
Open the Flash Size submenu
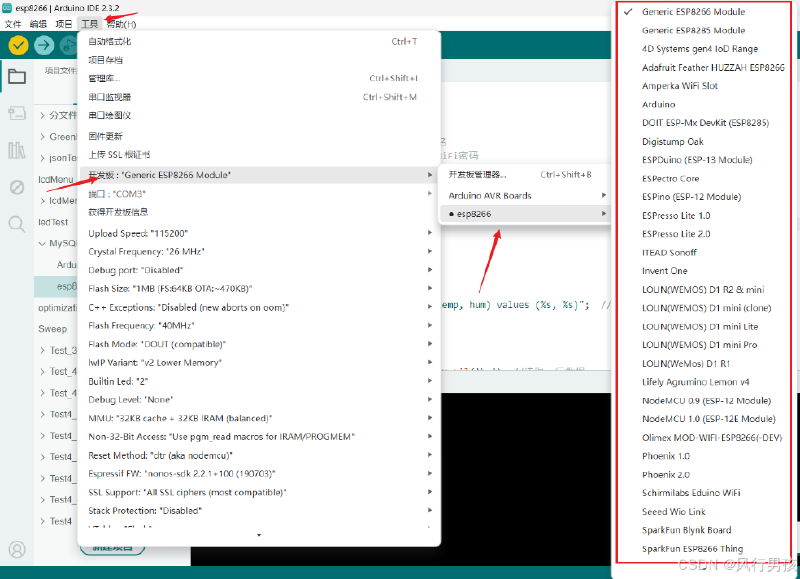(x=259, y=289)
